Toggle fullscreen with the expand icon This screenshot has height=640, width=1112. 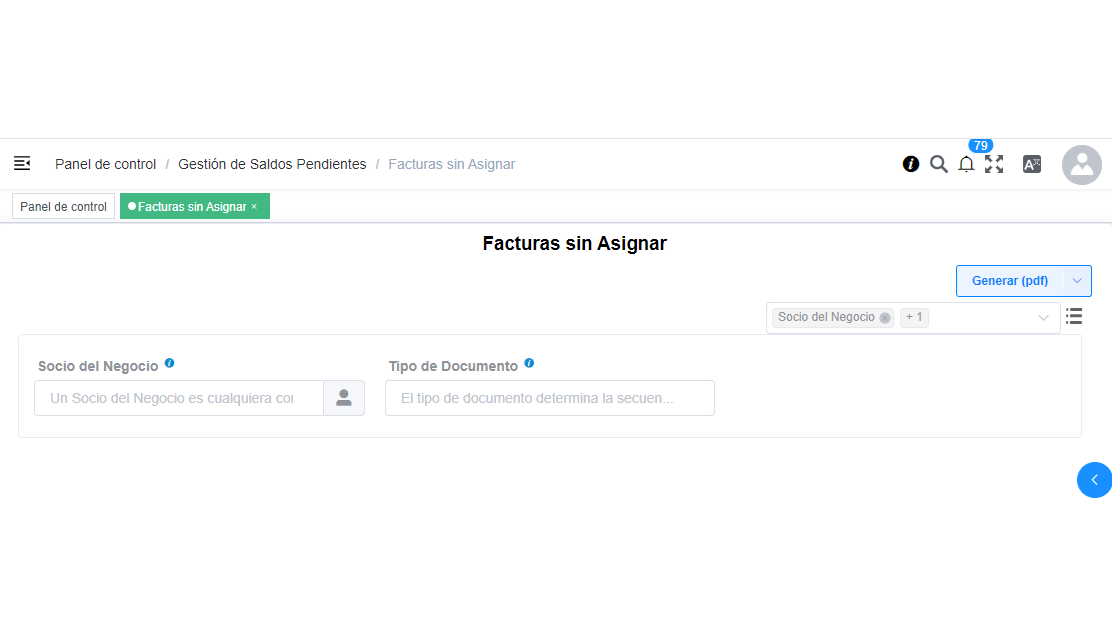tap(994, 163)
